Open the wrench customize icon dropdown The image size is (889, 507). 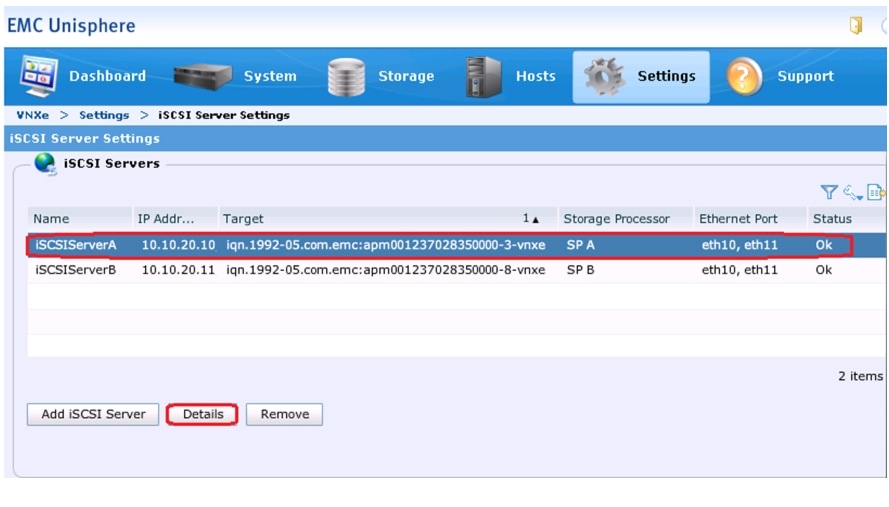tap(853, 193)
